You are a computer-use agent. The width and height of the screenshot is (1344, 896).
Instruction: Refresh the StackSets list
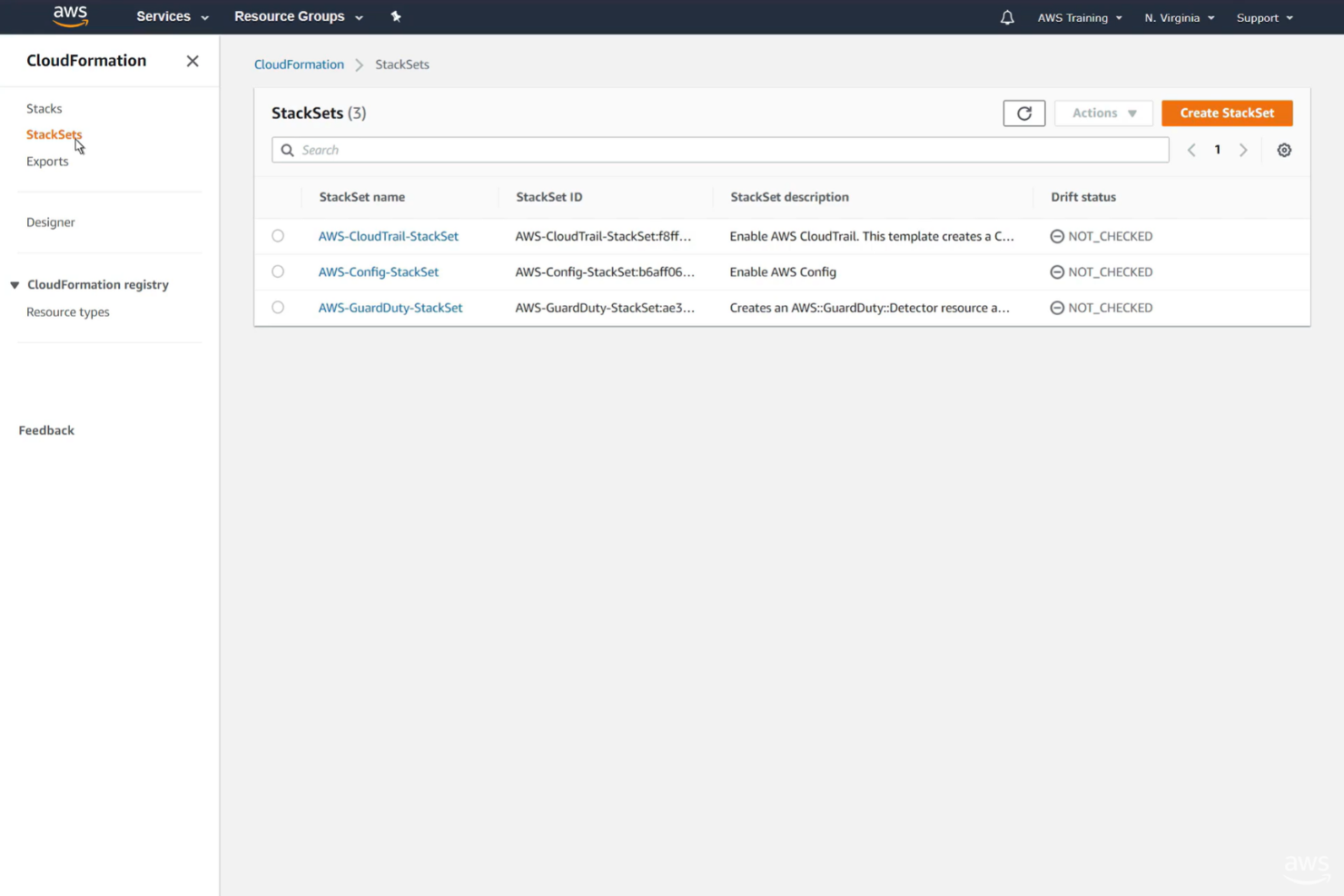click(x=1024, y=113)
